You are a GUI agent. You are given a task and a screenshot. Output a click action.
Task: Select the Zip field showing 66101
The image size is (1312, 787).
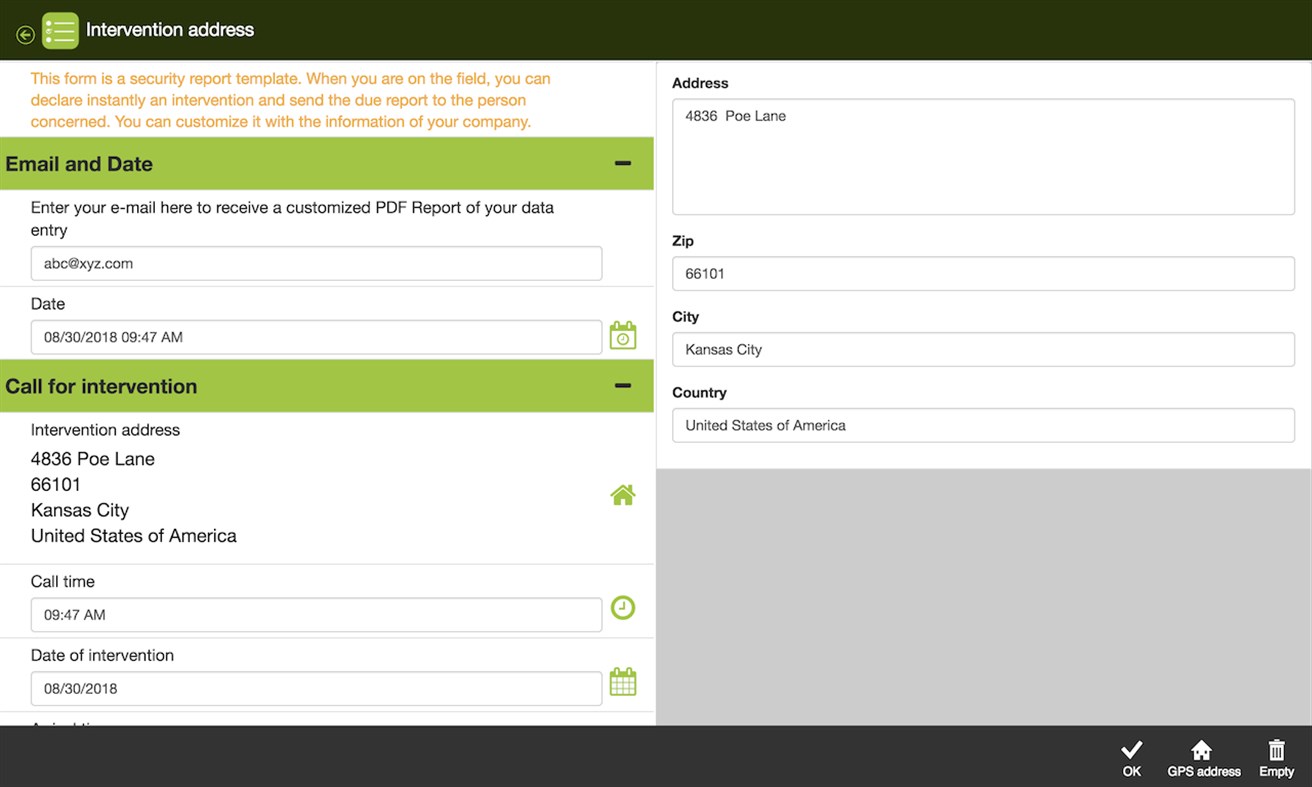[983, 273]
